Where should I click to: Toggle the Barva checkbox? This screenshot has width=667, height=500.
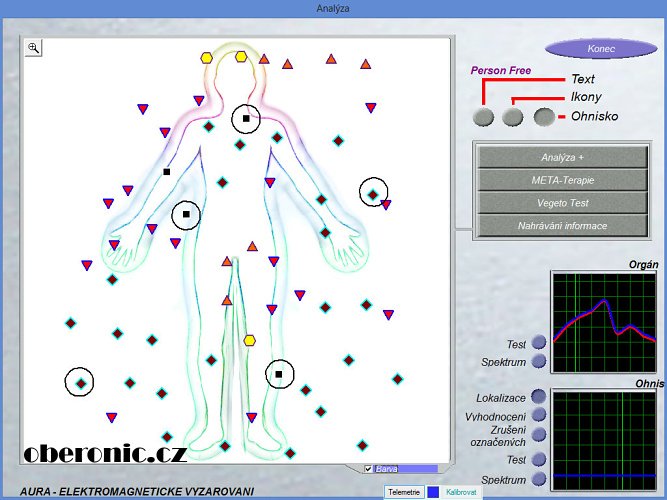(369, 468)
